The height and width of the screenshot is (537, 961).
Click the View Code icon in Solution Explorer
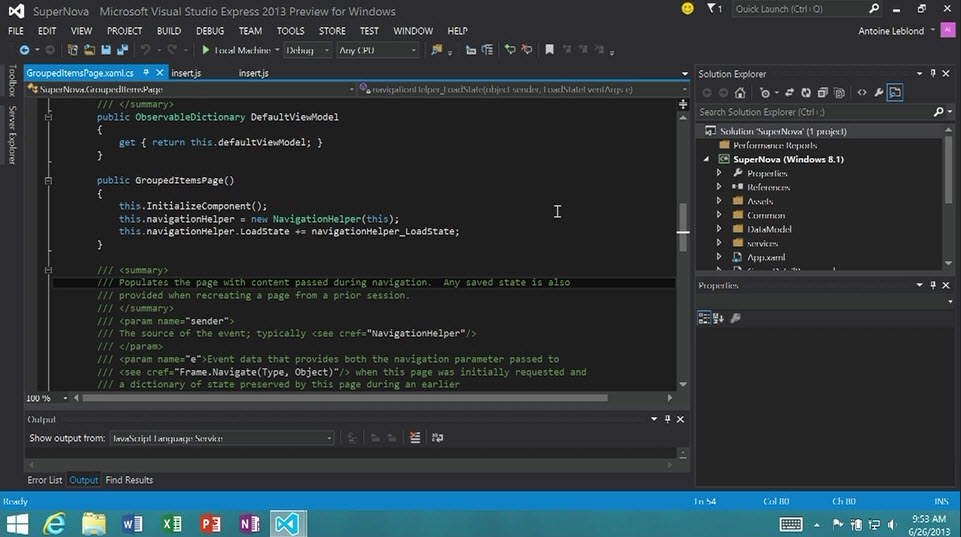point(862,93)
